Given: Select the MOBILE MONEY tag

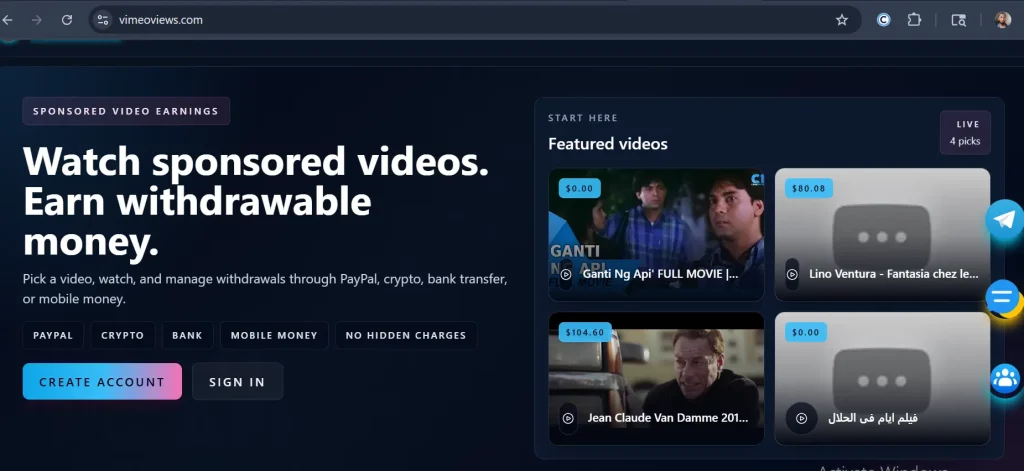Looking at the screenshot, I should [x=274, y=335].
